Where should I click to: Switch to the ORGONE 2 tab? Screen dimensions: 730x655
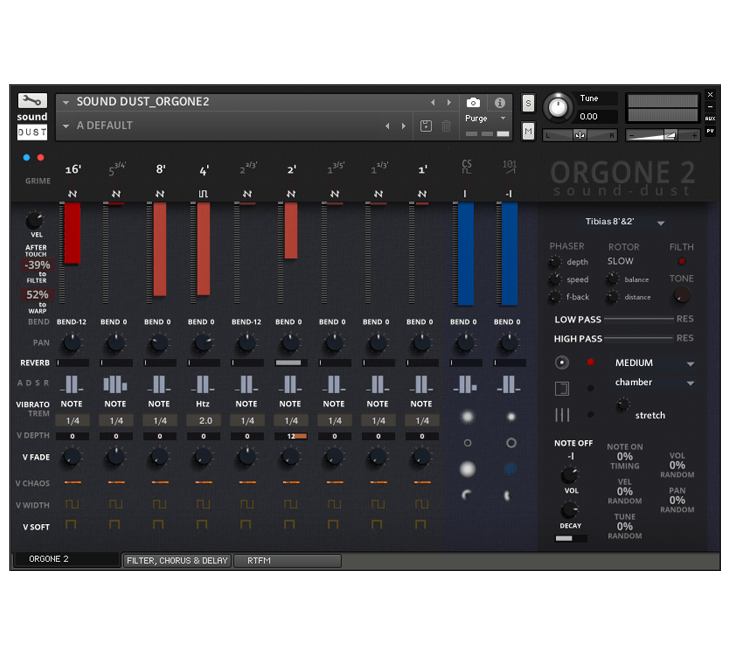66,559
